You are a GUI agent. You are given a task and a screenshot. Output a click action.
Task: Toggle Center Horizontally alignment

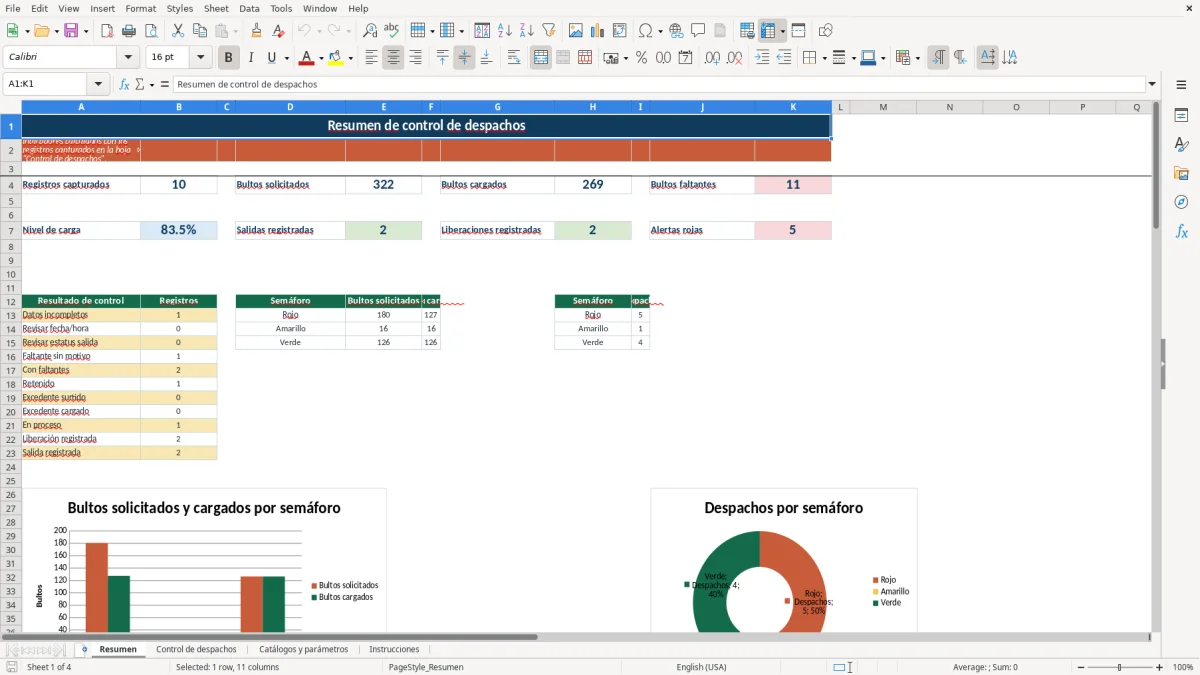point(393,58)
